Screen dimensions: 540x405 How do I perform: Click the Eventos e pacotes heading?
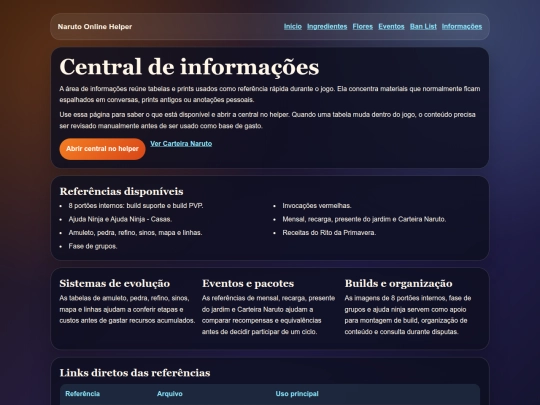[248, 283]
